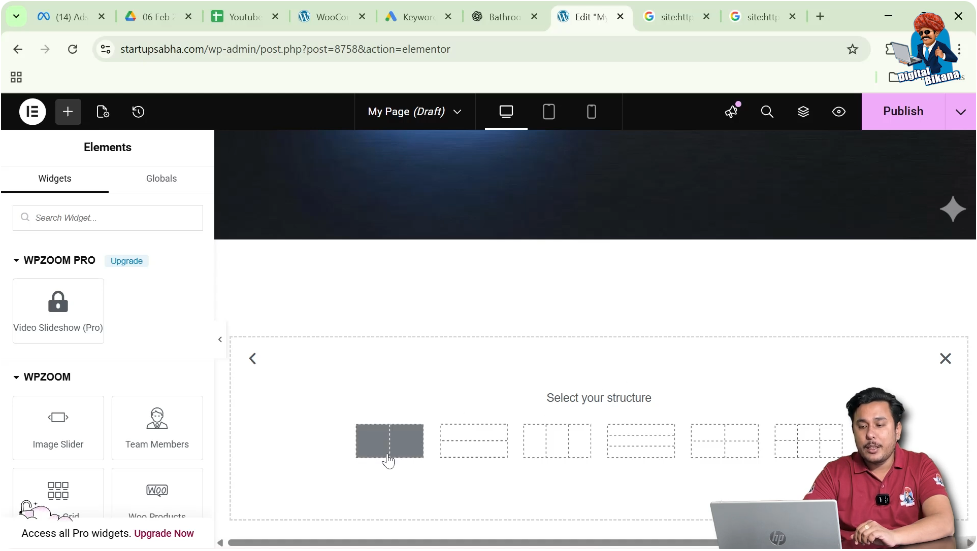This screenshot has width=977, height=551.
Task: Switch to the 06 Feb Drive tab
Action: tap(158, 17)
